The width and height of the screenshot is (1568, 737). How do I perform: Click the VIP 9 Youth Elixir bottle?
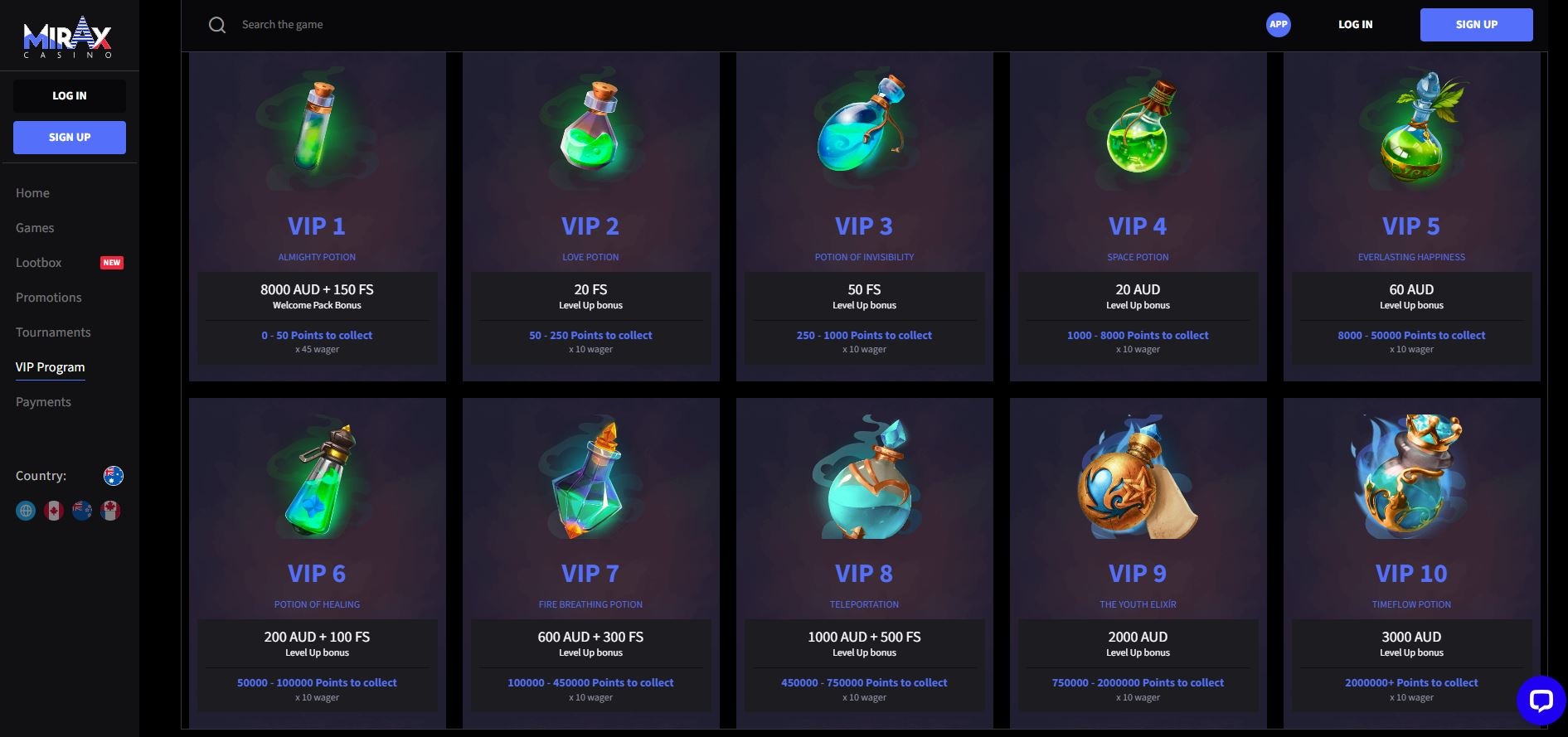1137,477
